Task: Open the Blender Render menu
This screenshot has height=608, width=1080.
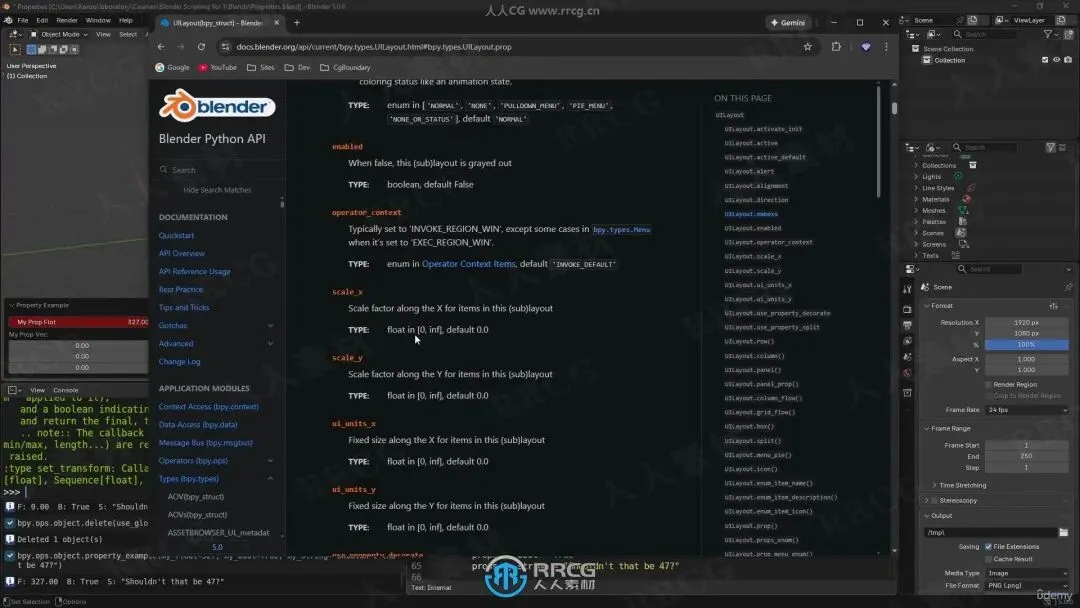Action: (67, 21)
